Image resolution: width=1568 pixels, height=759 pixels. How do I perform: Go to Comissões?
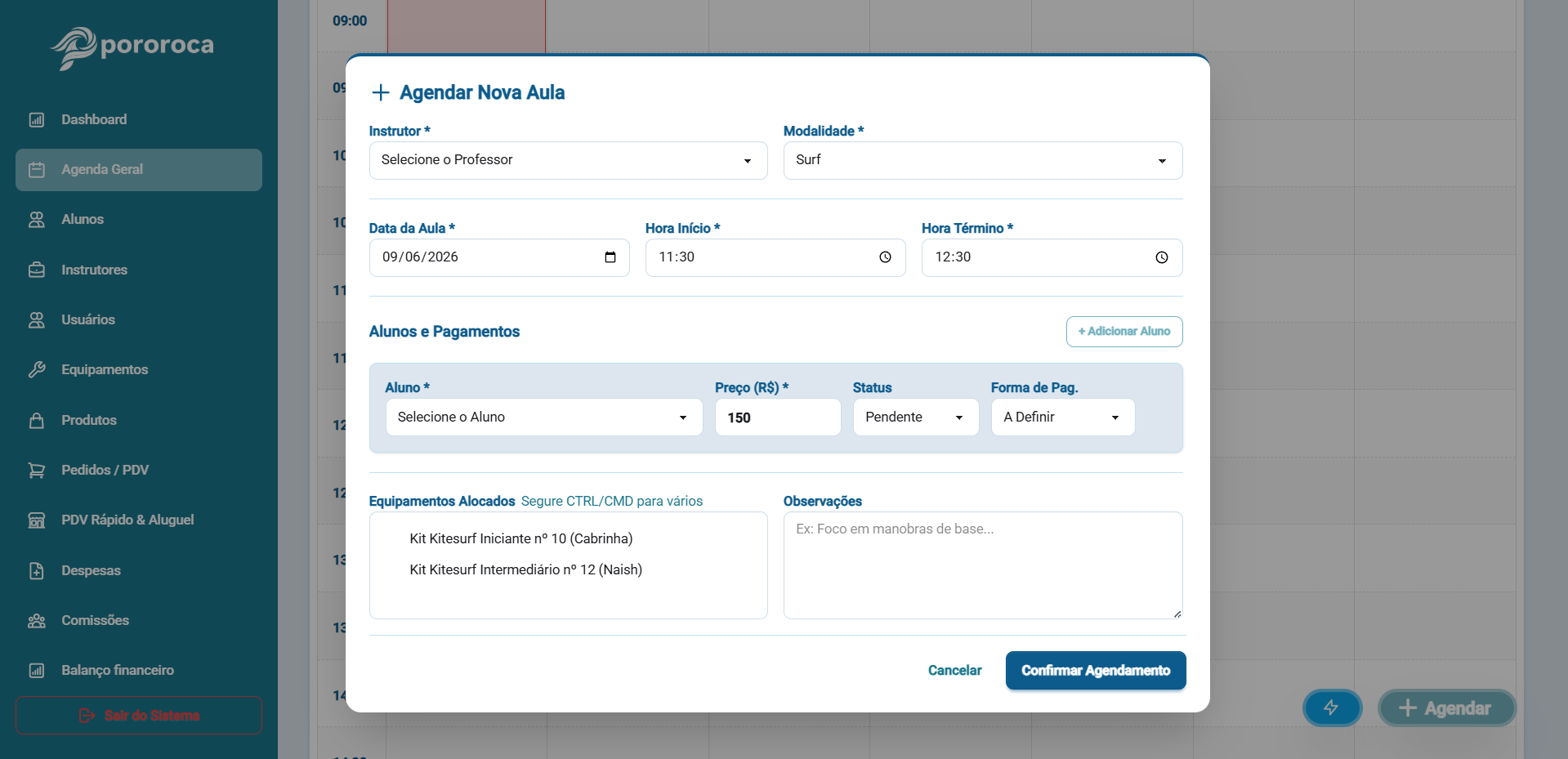(139, 621)
